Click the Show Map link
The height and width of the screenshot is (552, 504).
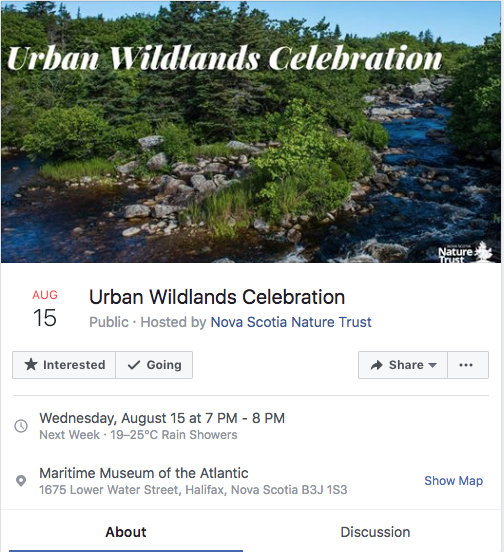pyautogui.click(x=453, y=481)
